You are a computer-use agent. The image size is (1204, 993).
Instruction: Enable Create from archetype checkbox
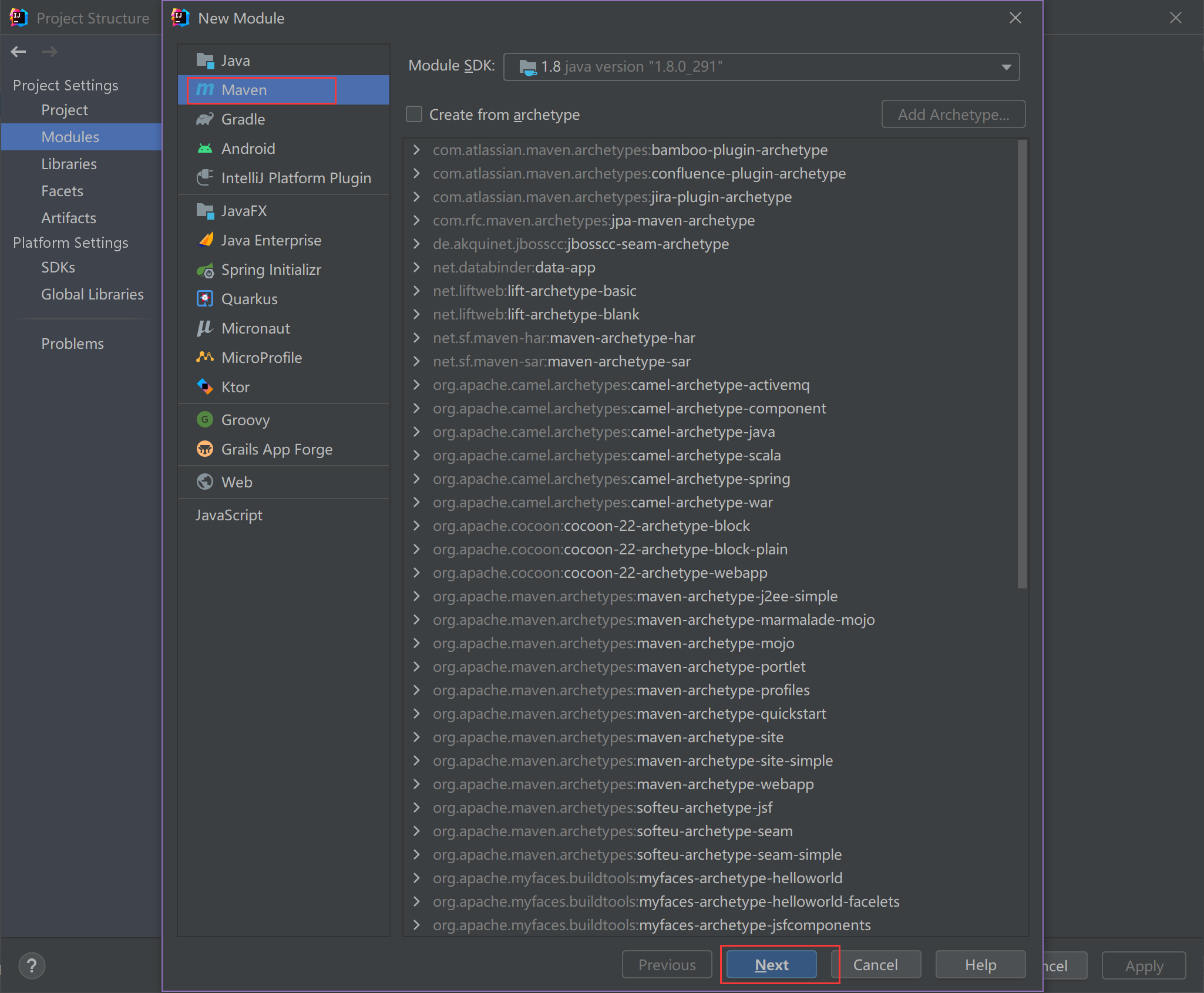[414, 114]
